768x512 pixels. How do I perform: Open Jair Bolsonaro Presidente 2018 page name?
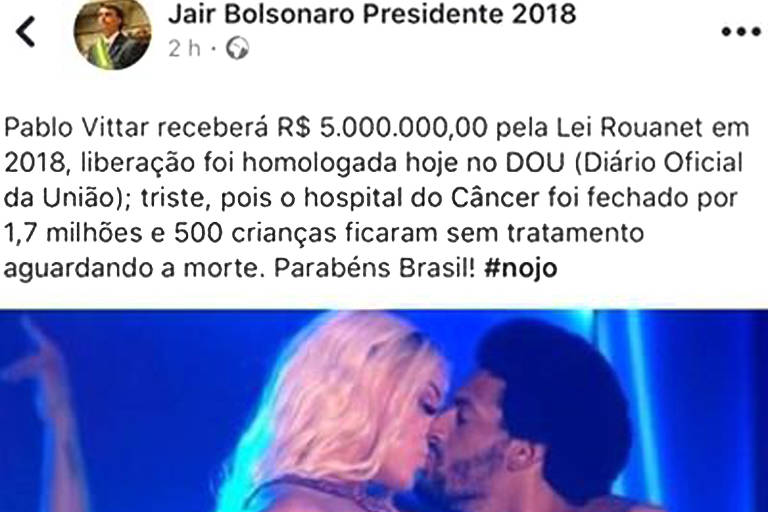pos(372,14)
